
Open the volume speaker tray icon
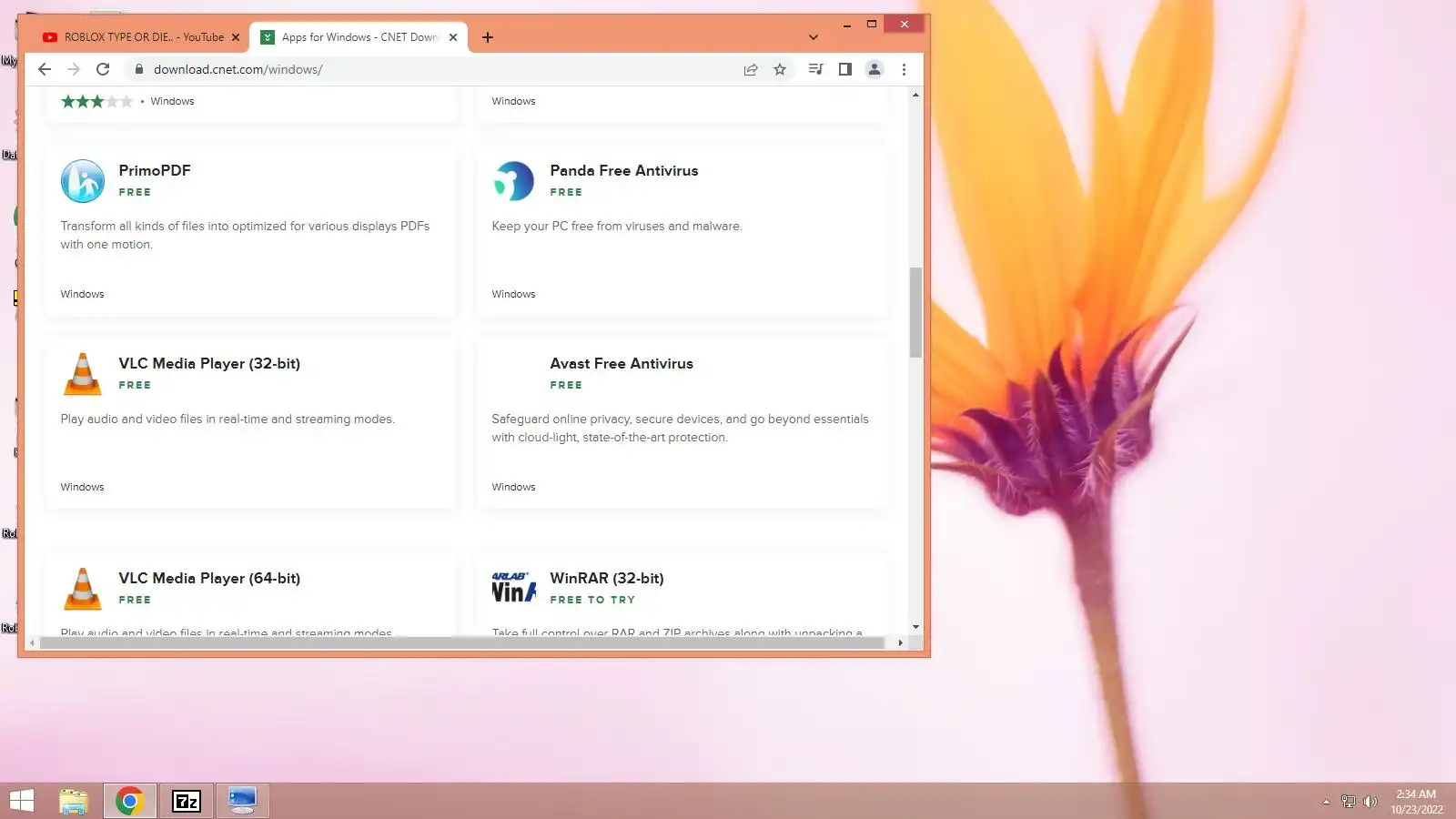pyautogui.click(x=1370, y=802)
